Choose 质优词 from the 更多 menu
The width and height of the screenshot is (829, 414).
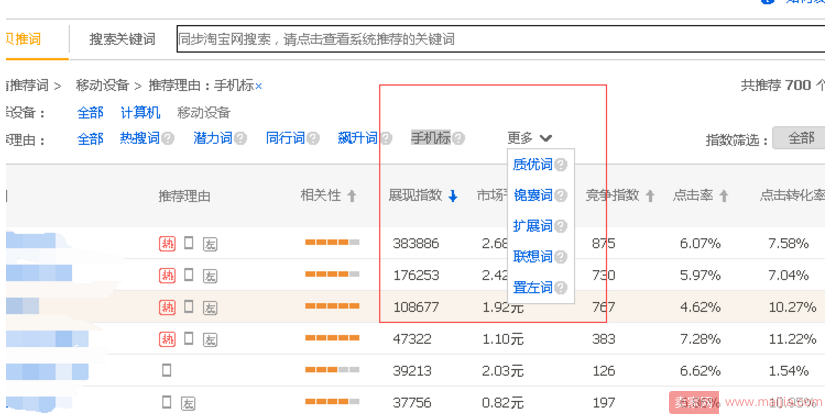(532, 165)
